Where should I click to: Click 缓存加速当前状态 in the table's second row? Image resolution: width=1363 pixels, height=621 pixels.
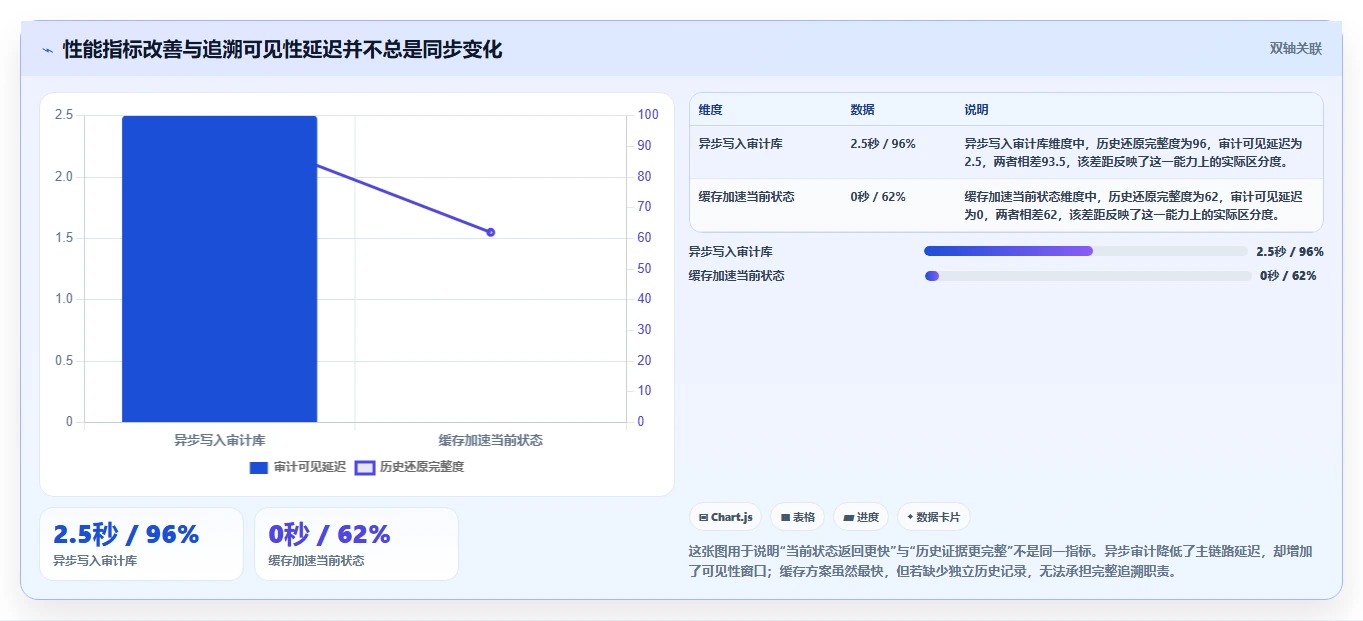point(746,197)
